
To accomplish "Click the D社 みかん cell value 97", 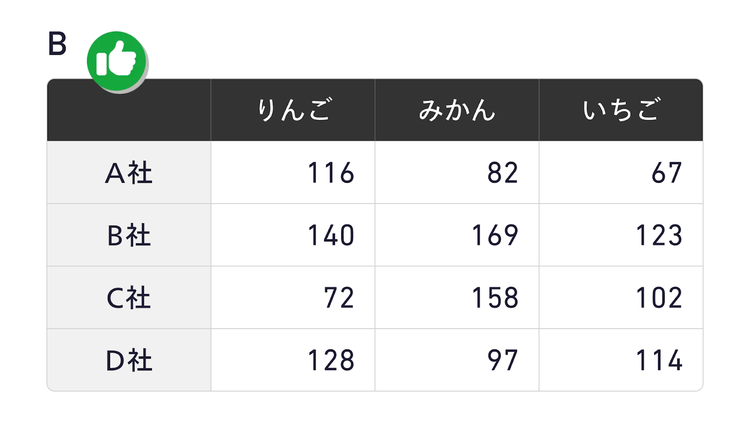I will pos(502,360).
